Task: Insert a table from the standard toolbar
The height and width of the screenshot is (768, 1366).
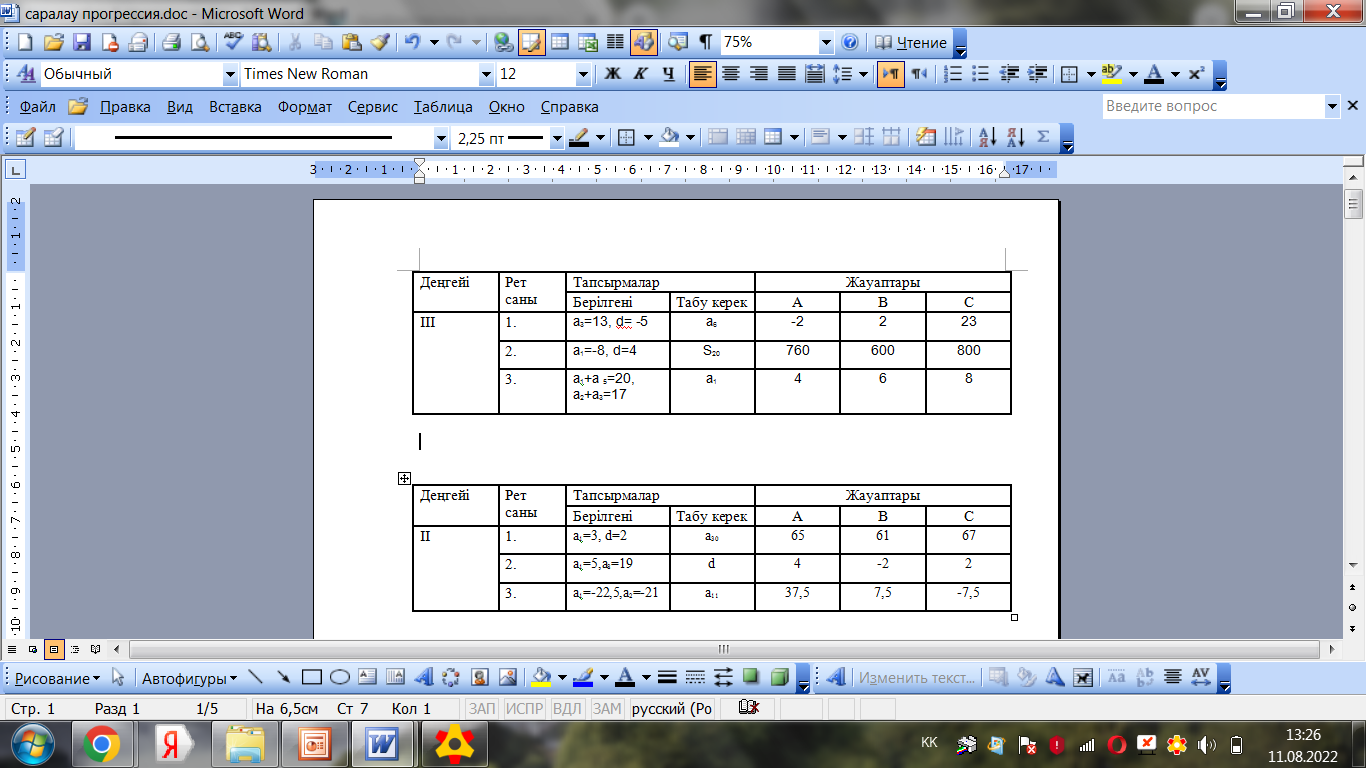Action: click(559, 43)
